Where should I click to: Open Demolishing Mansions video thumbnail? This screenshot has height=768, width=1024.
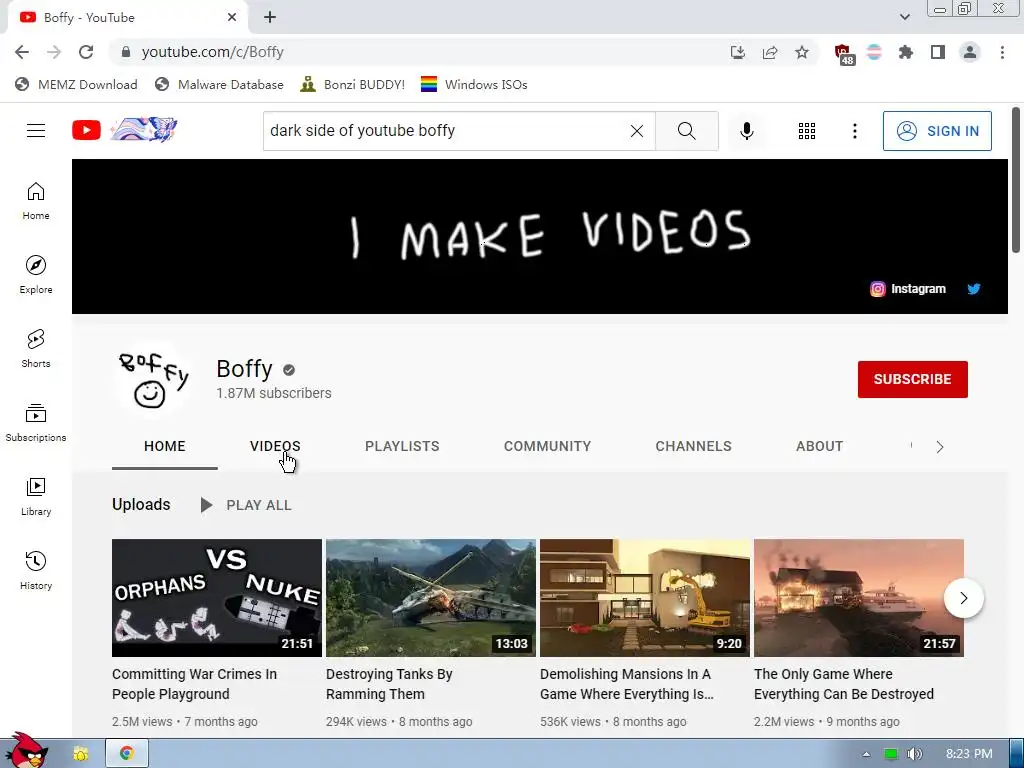[x=645, y=598]
